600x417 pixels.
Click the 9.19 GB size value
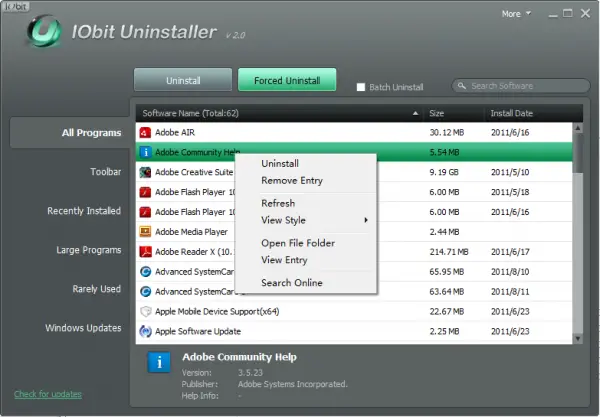pyautogui.click(x=444, y=172)
